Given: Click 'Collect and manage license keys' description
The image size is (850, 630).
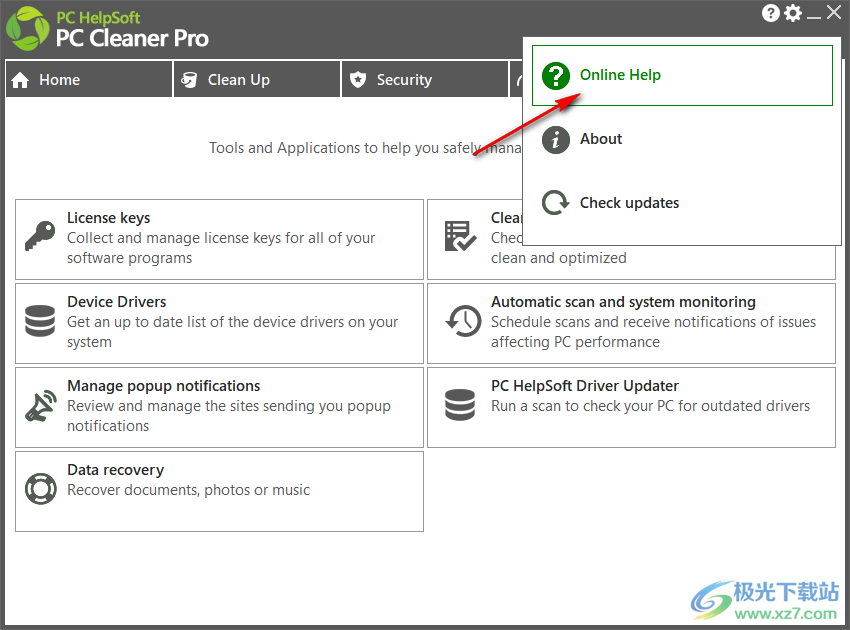Looking at the screenshot, I should 221,248.
